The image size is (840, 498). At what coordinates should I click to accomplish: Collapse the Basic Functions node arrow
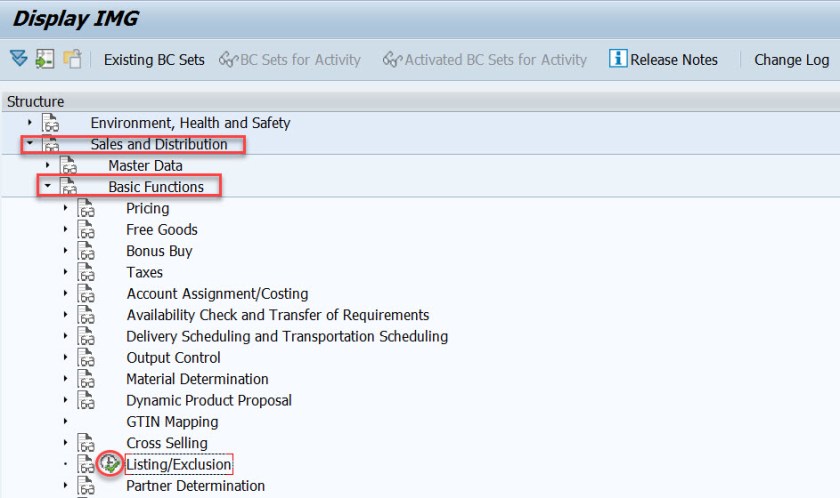tap(48, 187)
